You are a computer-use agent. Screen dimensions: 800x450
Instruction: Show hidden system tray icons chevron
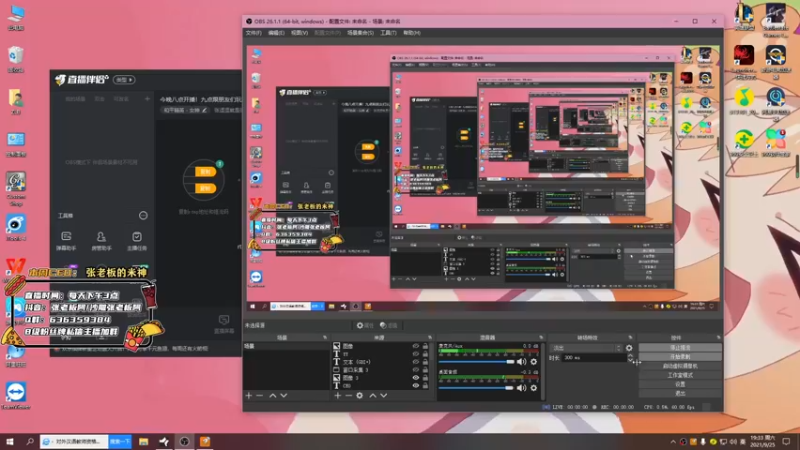pos(673,441)
